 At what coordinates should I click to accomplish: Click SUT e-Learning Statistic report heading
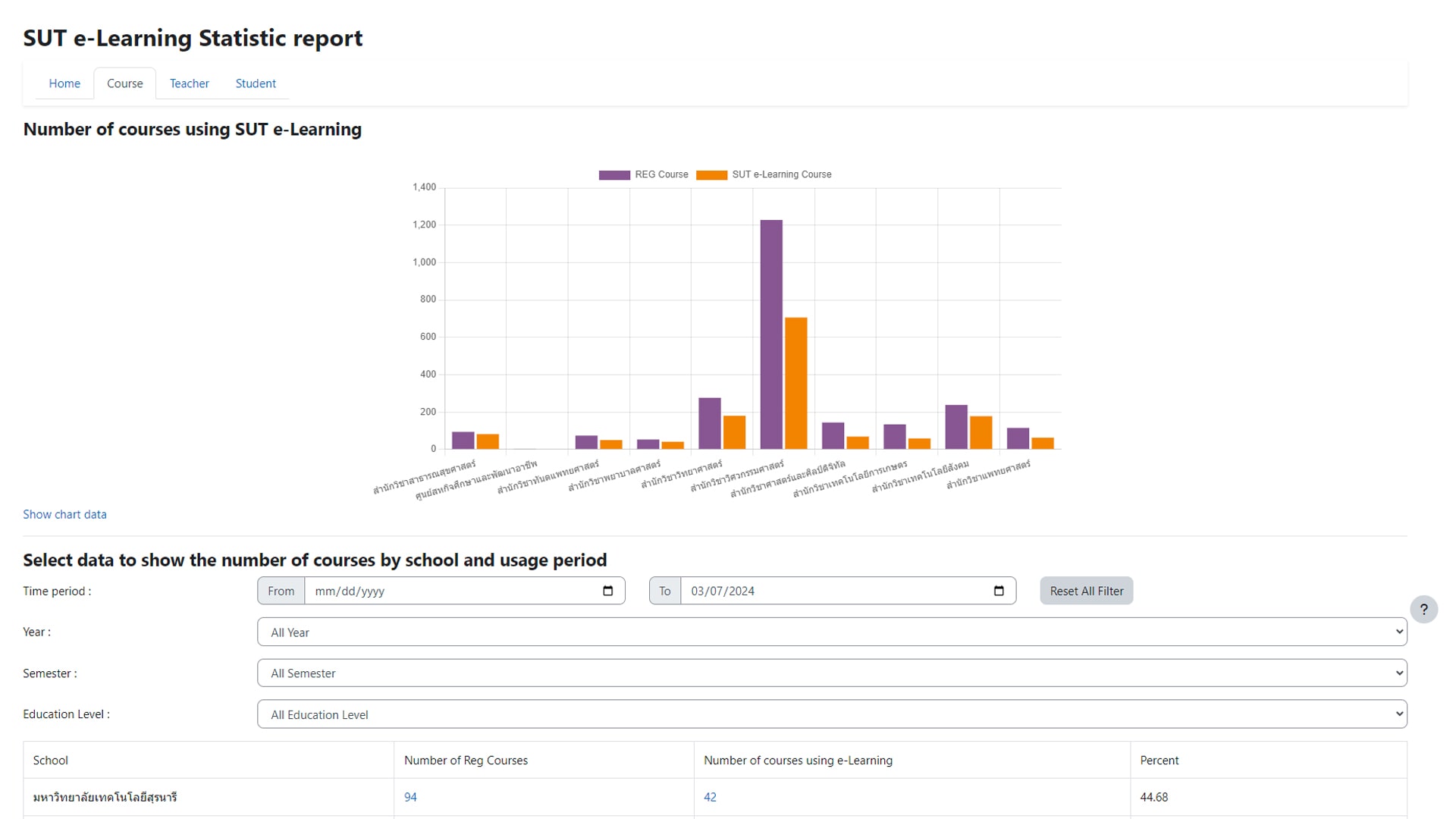pos(193,38)
